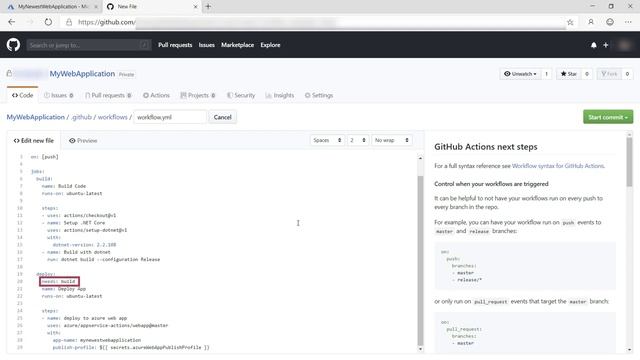Click the 'on: [push]' code line
This screenshot has height=360, width=640.
(44, 157)
